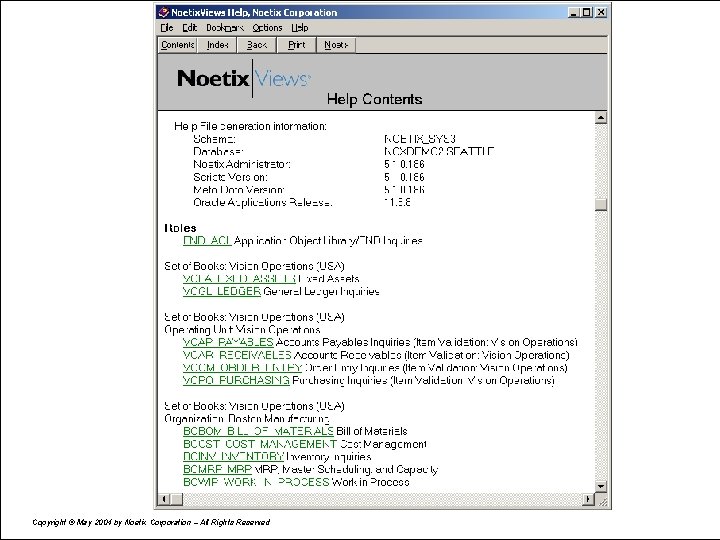Open the BCMRP_MRP link
This screenshot has width=720, height=540.
click(x=217, y=469)
